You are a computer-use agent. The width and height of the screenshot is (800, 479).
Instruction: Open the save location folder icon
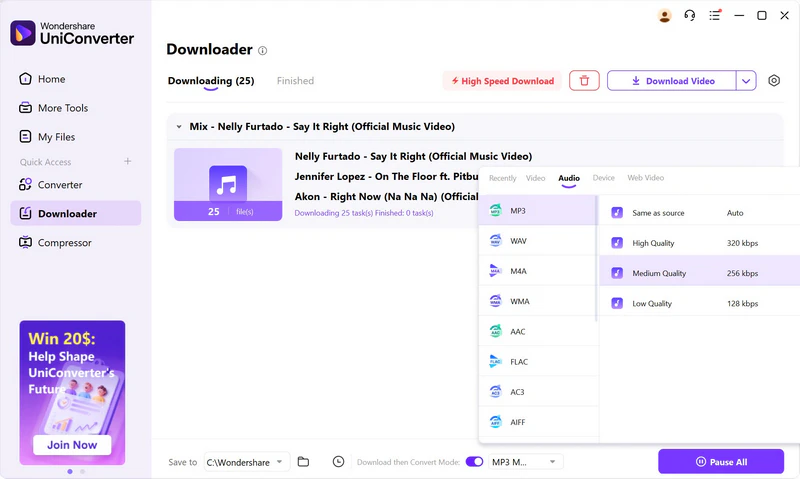tap(303, 461)
